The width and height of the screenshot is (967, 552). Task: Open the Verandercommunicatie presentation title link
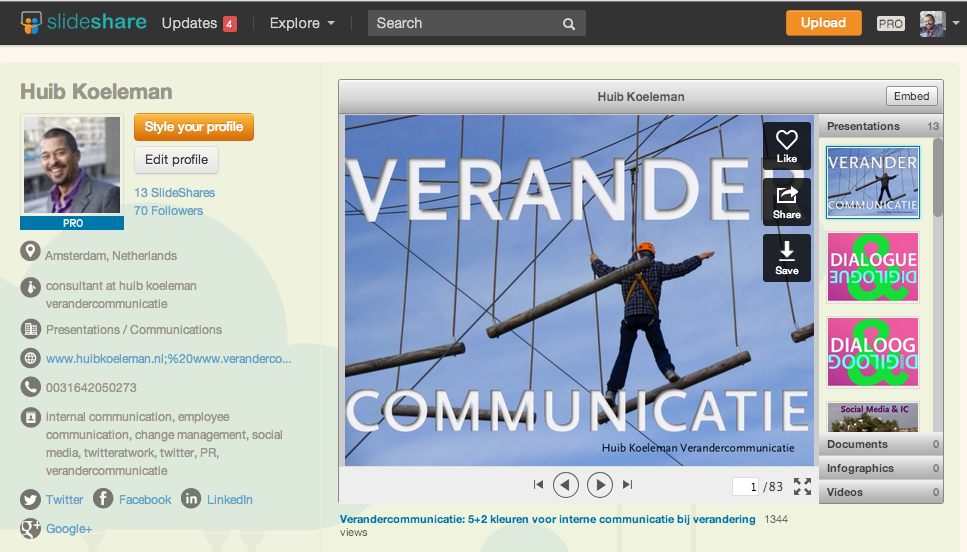(547, 519)
